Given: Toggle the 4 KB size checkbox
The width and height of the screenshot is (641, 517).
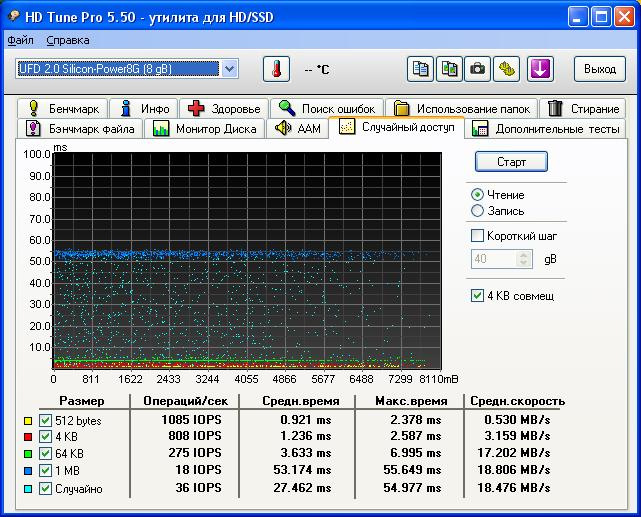Looking at the screenshot, I should (x=45, y=437).
